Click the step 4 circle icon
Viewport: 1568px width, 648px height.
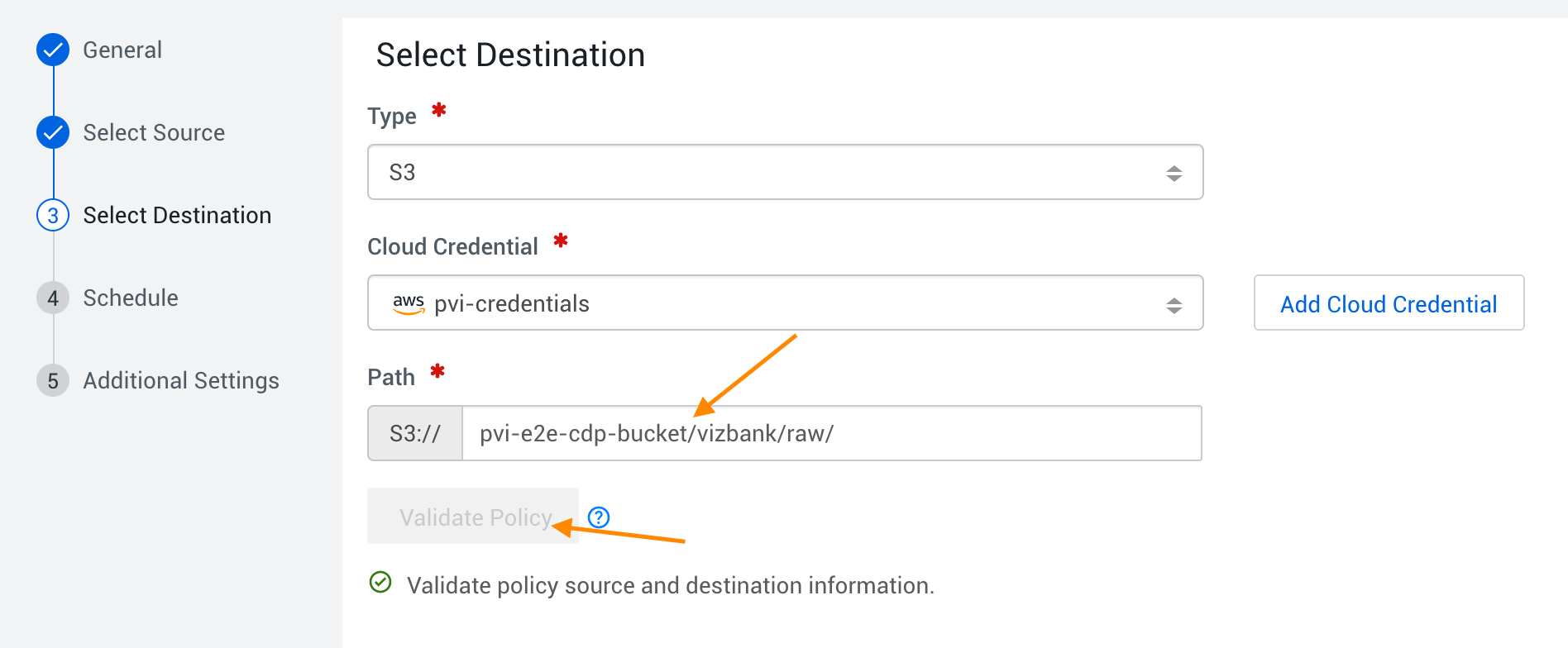52,298
